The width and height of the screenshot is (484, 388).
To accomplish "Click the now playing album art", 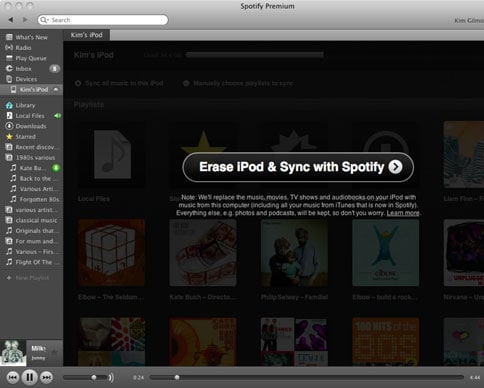I will tap(13, 353).
